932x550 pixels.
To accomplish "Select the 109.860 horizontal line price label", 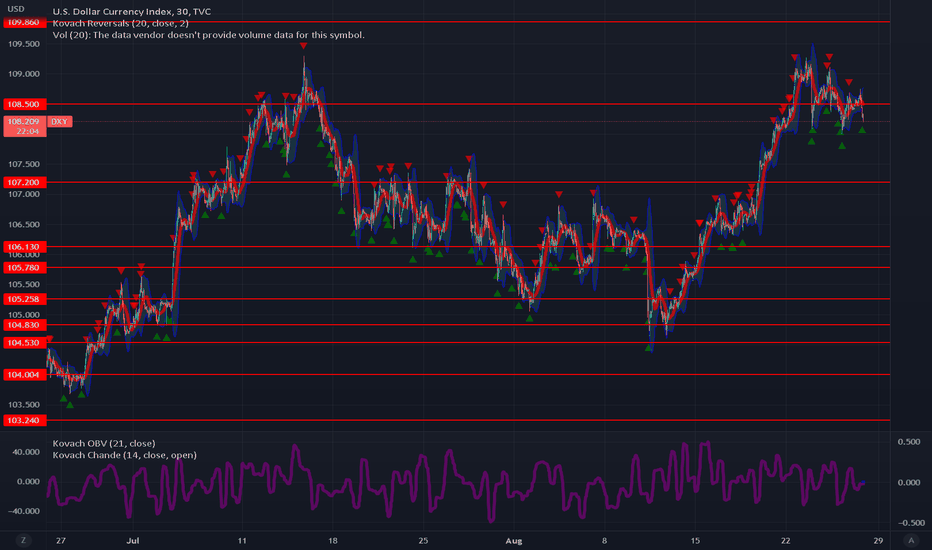I will click(24, 23).
